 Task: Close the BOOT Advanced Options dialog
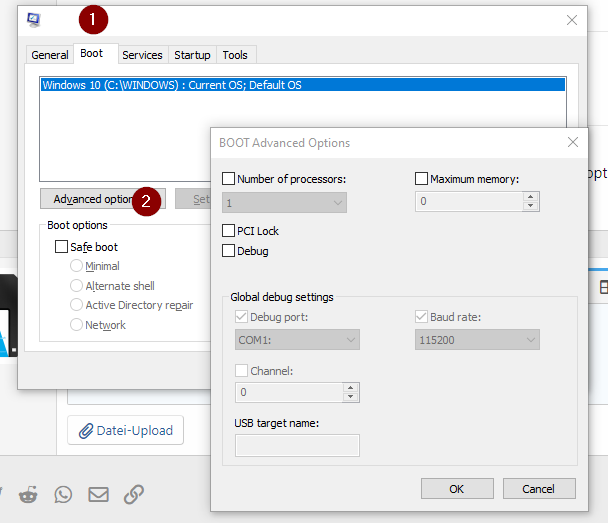point(573,142)
